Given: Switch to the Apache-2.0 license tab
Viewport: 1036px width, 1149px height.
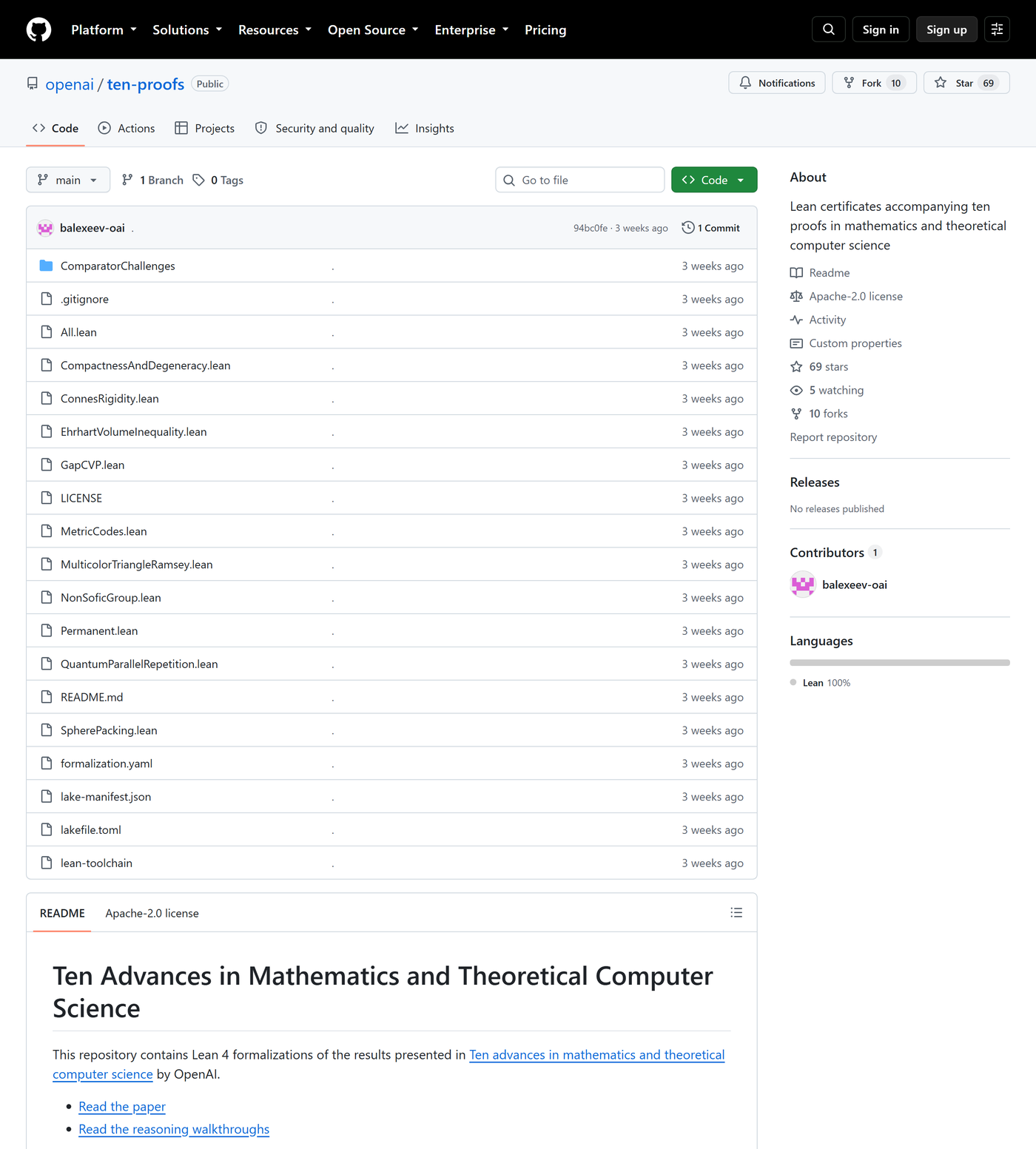Looking at the screenshot, I should point(152,913).
